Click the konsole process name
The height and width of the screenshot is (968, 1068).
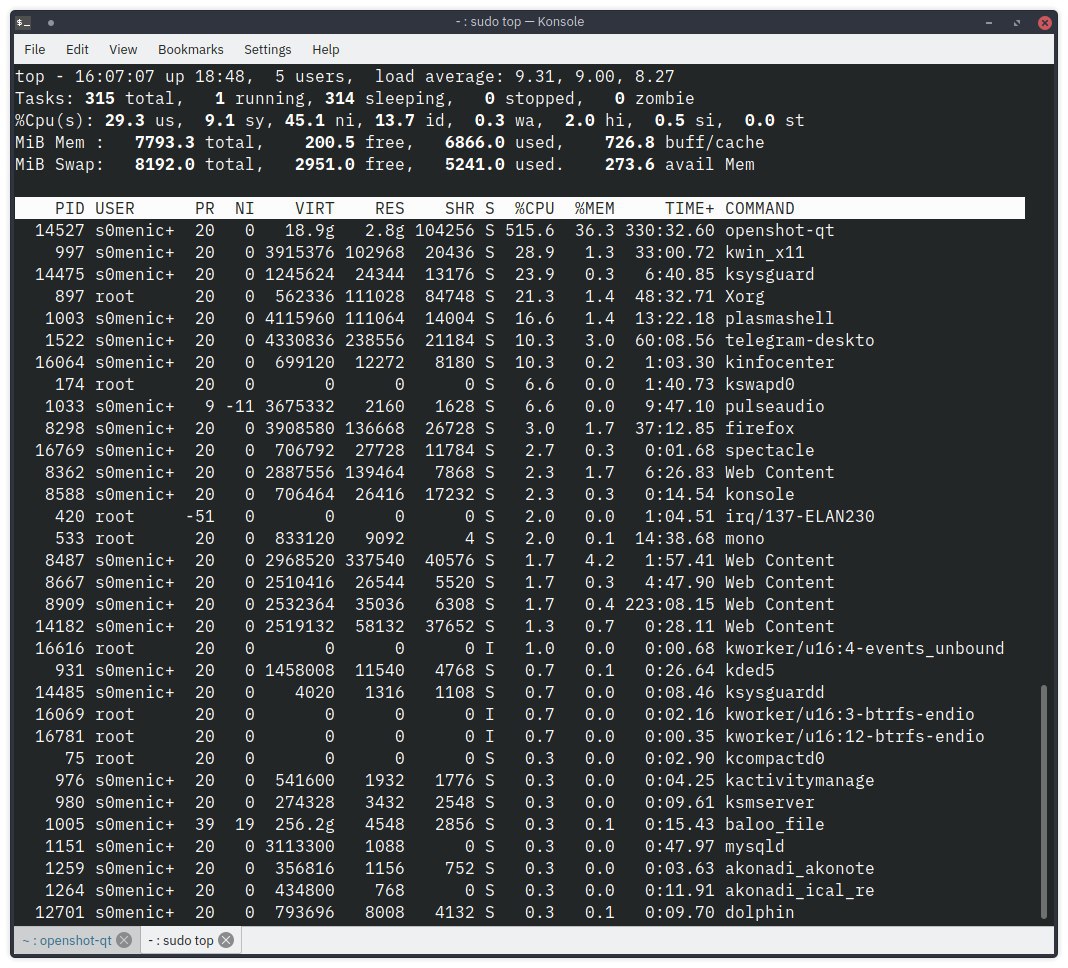759,495
